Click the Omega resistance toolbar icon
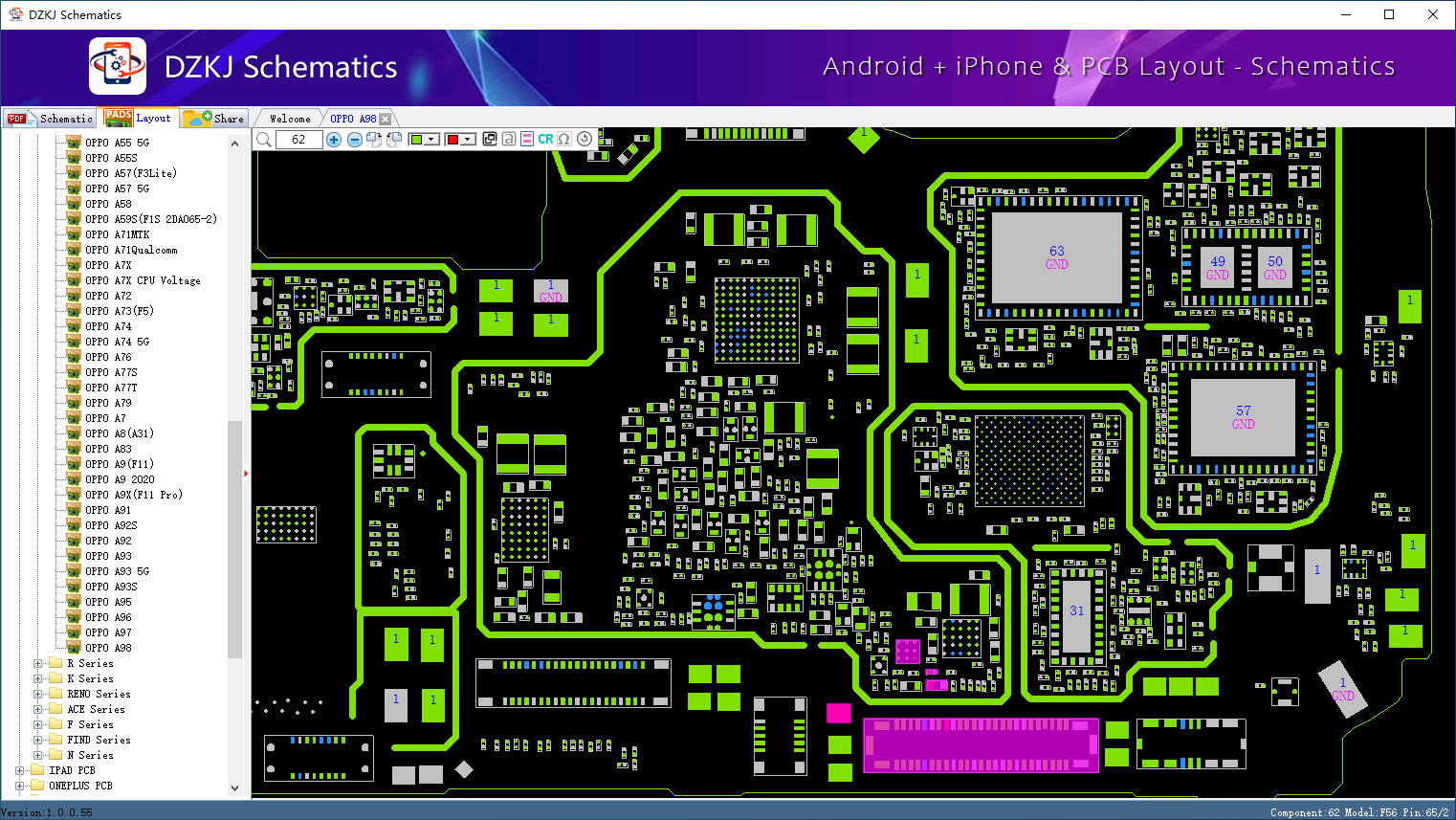 click(x=564, y=139)
